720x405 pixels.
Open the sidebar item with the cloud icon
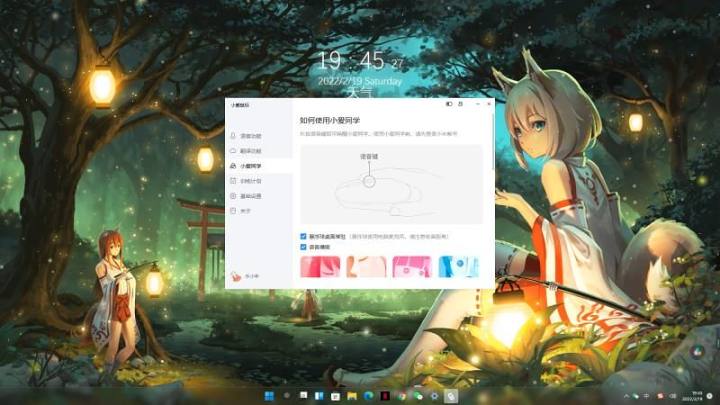(259, 151)
